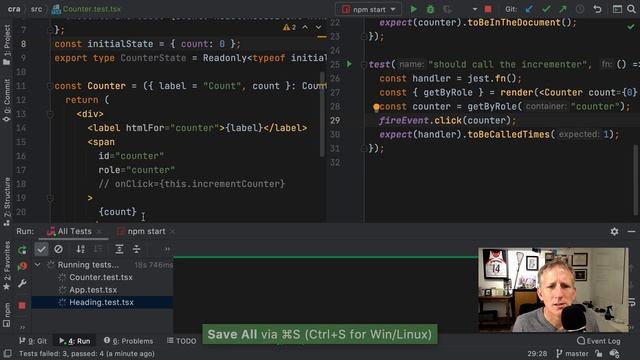Click the yellow intention bulb on line 28
This screenshot has width=640, height=360.
376,107
